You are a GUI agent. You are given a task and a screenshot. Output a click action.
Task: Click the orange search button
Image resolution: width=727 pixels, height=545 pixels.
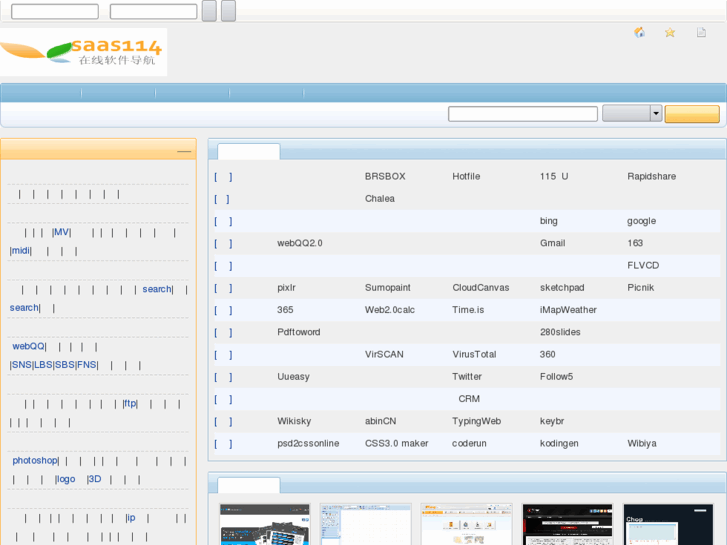pos(692,114)
